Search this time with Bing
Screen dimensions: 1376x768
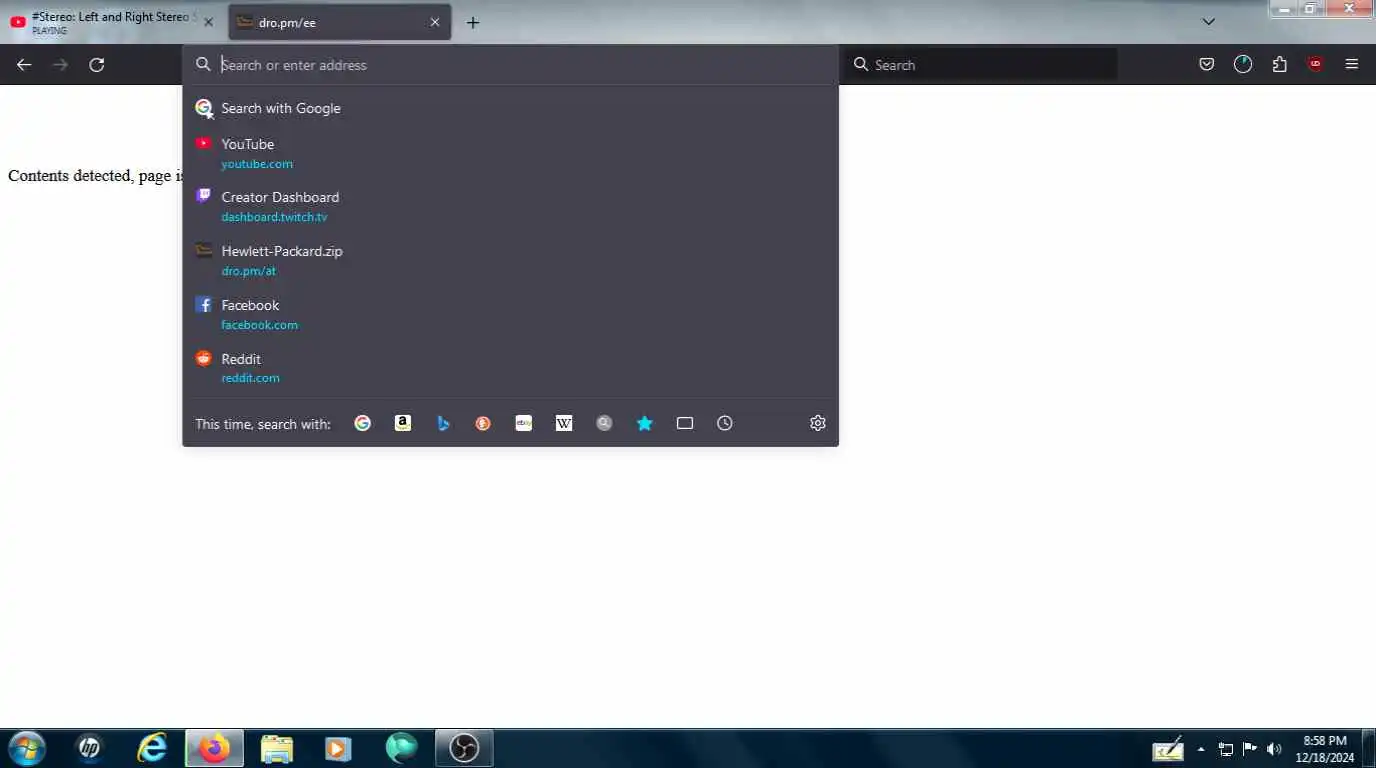tap(443, 423)
